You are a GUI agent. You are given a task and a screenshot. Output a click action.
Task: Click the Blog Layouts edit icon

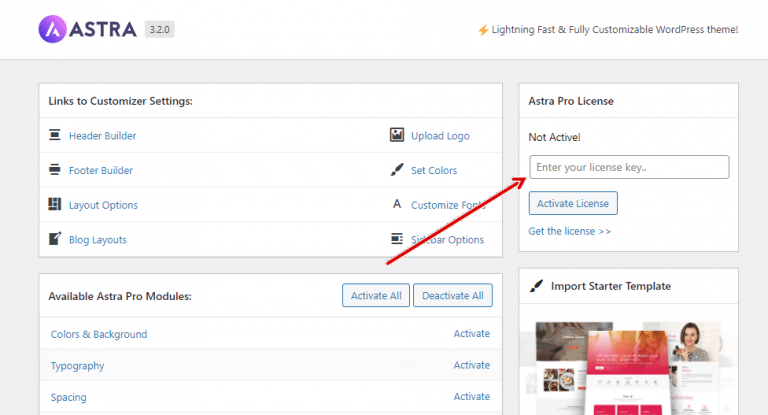tap(55, 239)
